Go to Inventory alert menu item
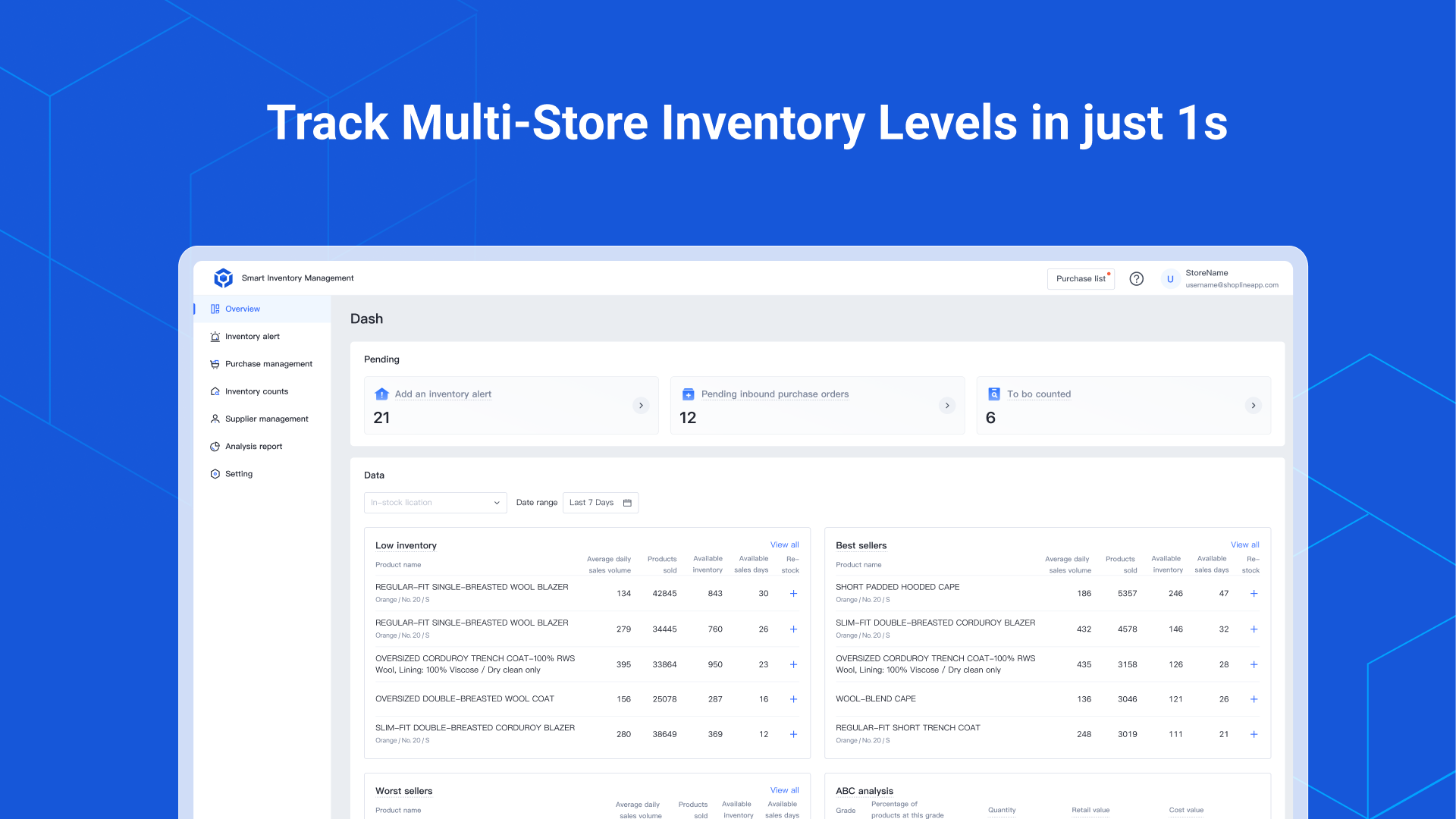Image resolution: width=1456 pixels, height=819 pixels. point(262,337)
